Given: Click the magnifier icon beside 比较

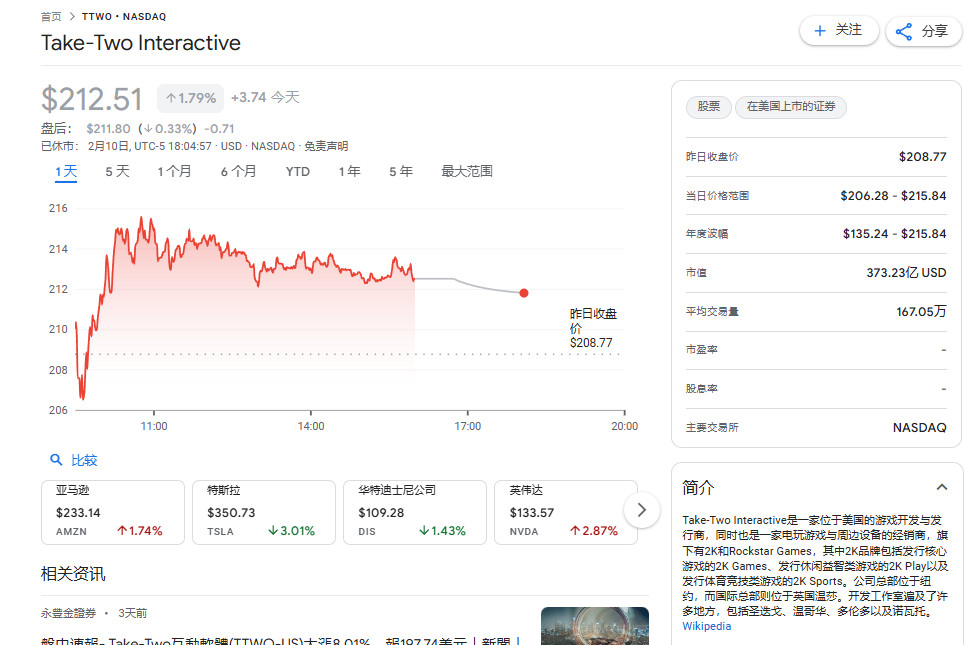Looking at the screenshot, I should click(x=56, y=460).
